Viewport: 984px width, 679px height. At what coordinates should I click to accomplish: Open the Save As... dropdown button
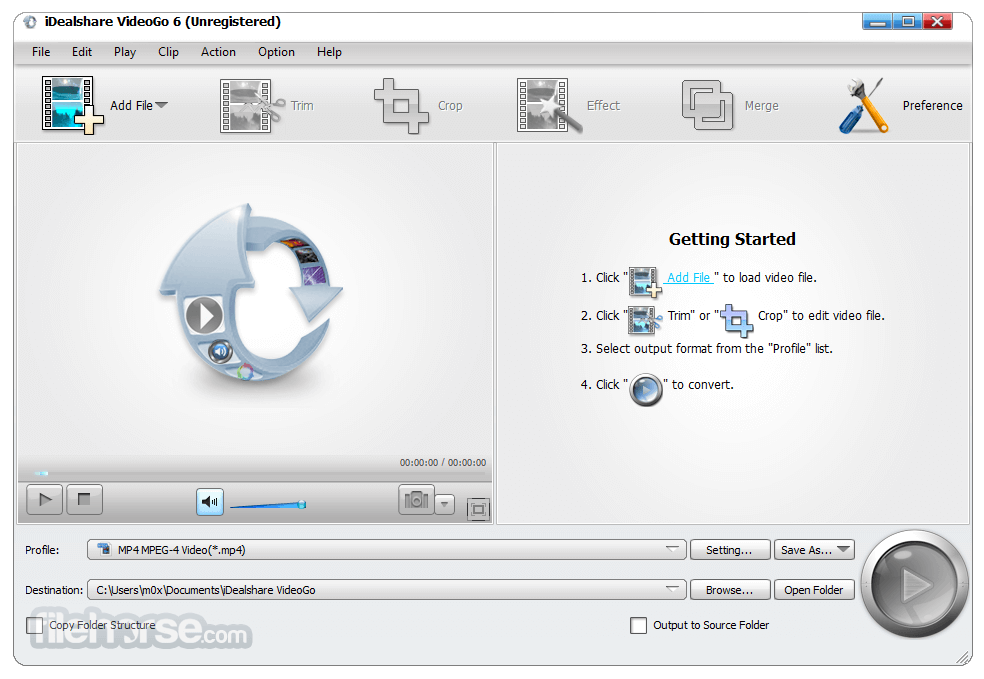click(815, 550)
